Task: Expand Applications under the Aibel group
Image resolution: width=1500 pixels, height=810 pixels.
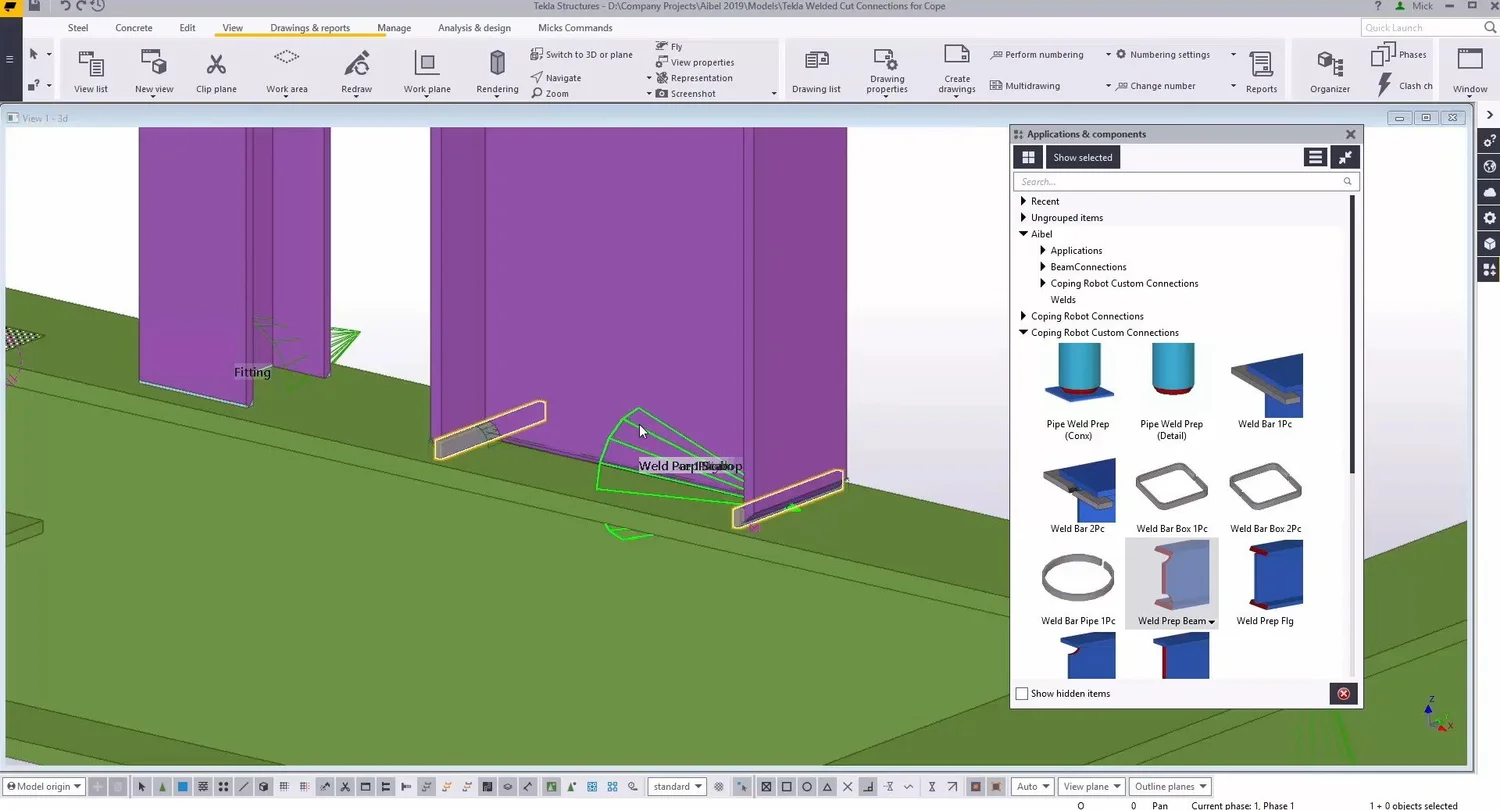Action: [x=1044, y=250]
